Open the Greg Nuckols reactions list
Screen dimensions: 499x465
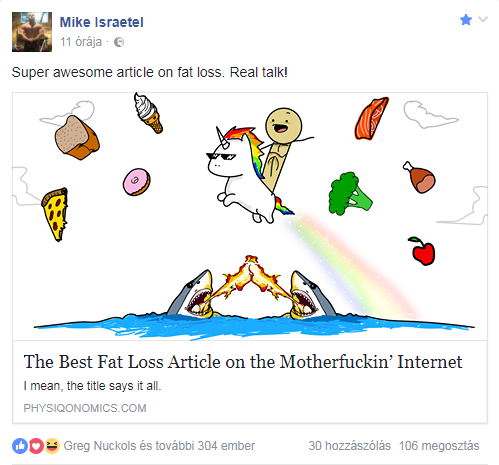tap(159, 446)
